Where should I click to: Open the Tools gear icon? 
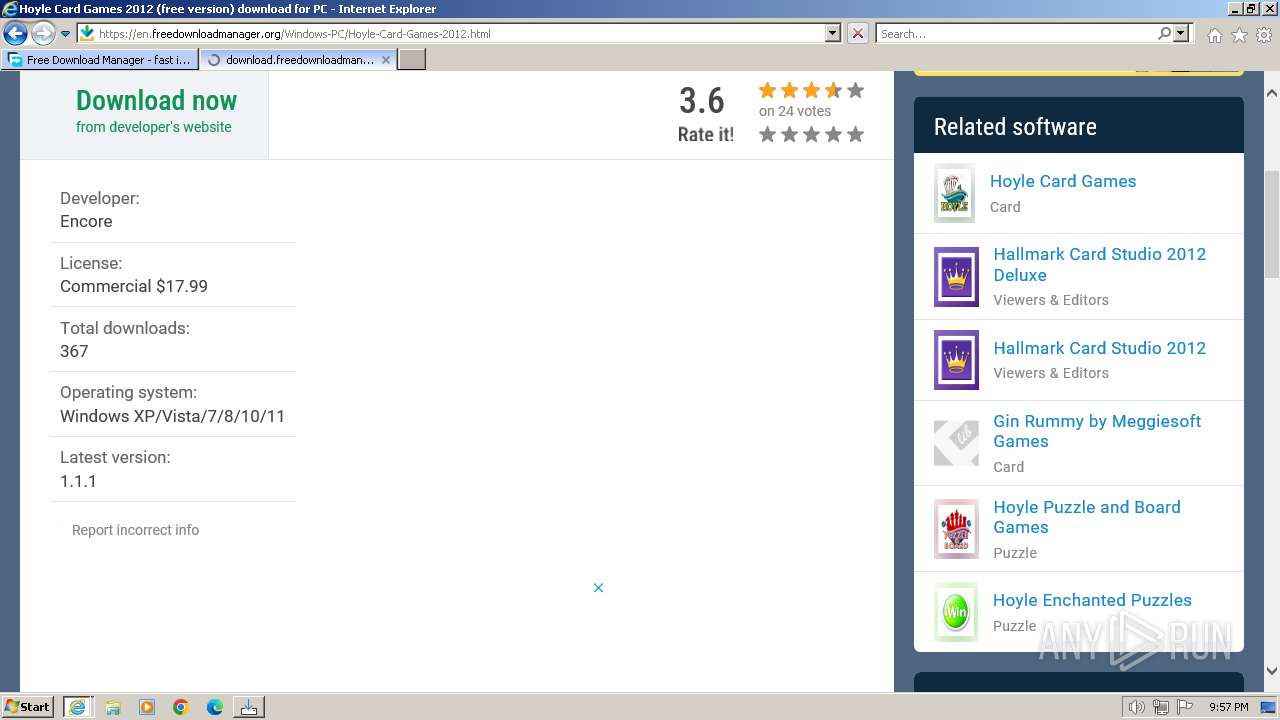click(1263, 35)
